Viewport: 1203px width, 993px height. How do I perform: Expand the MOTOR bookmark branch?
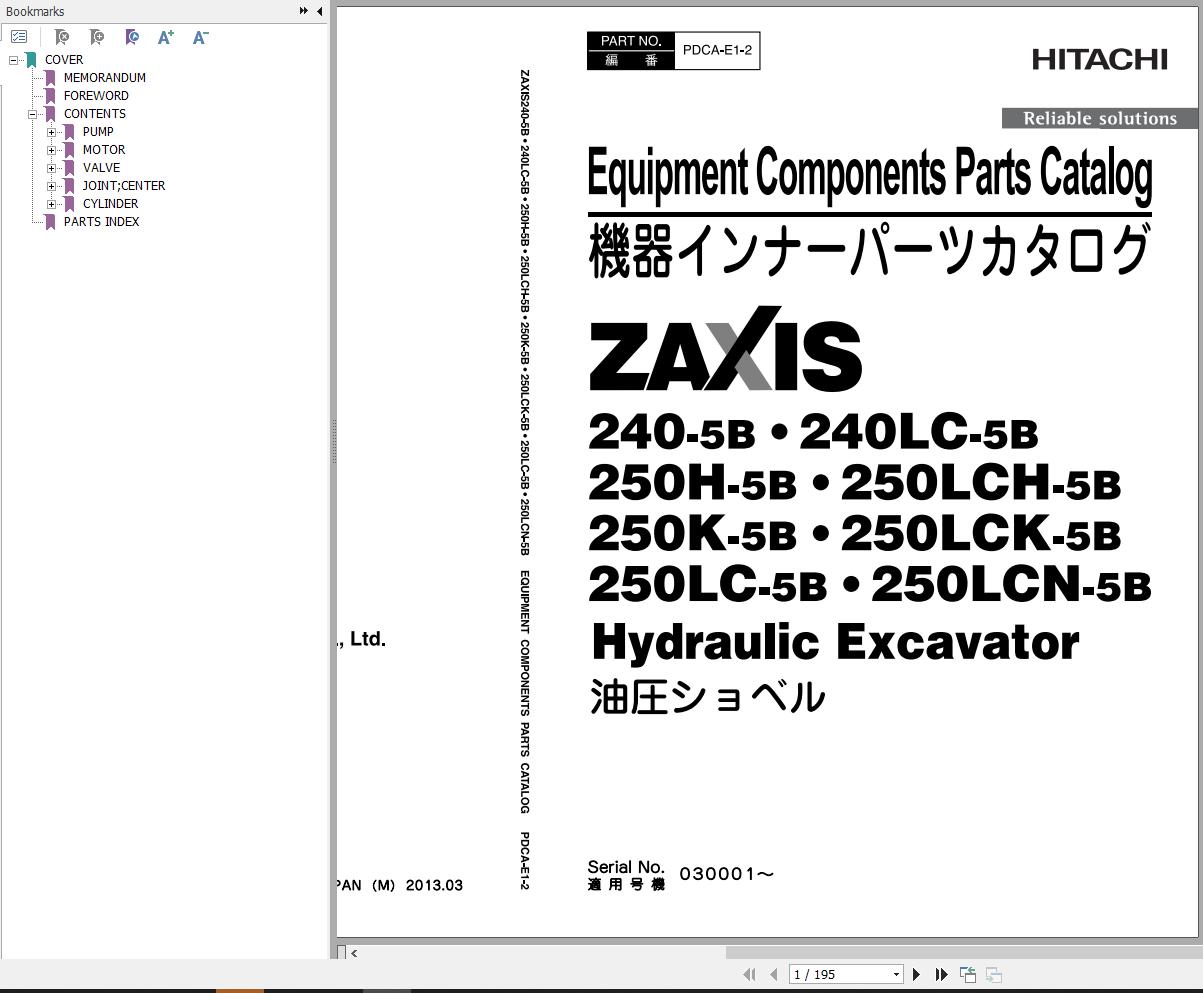52,150
